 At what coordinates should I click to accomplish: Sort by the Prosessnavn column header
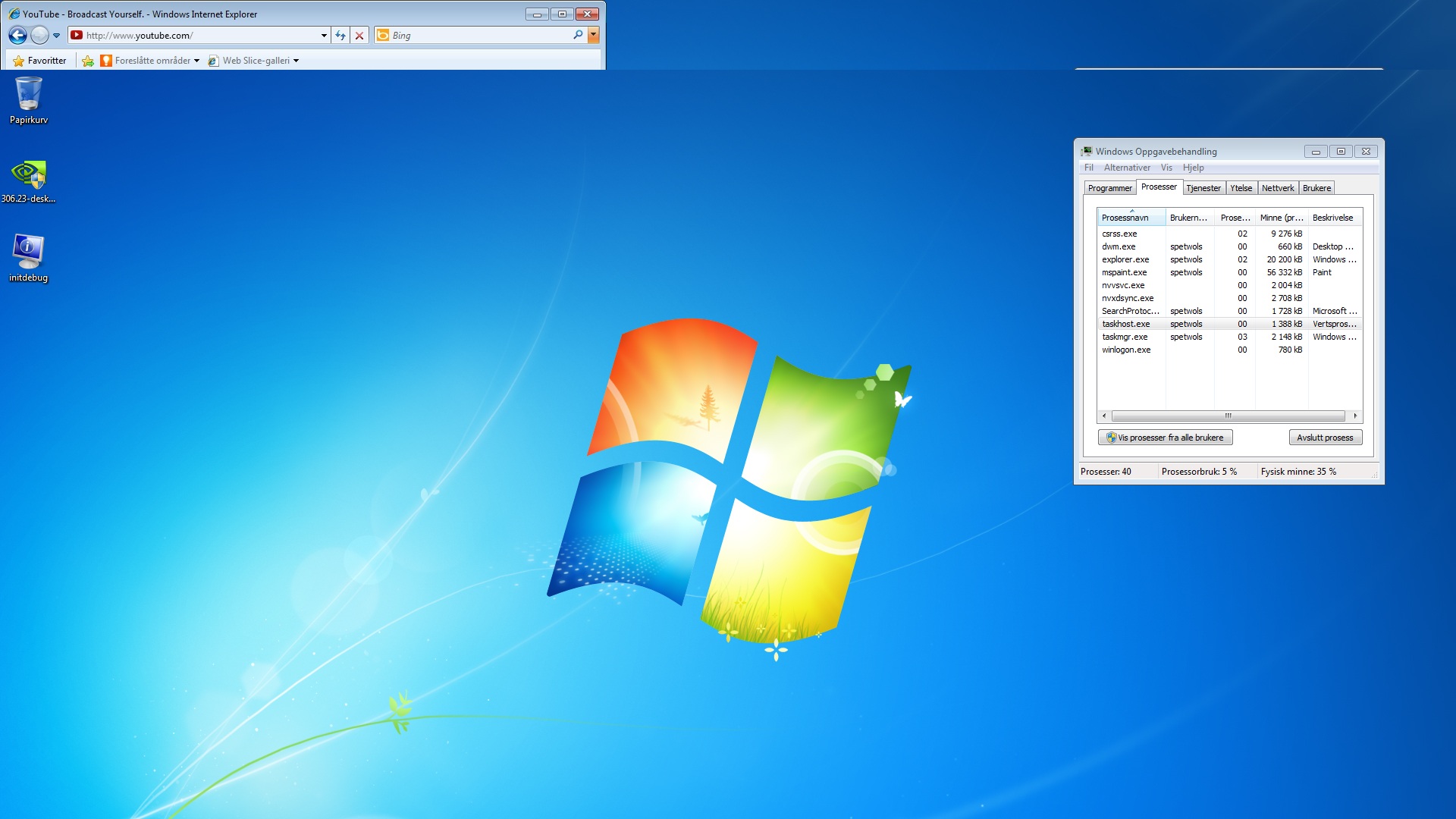[x=1131, y=218]
